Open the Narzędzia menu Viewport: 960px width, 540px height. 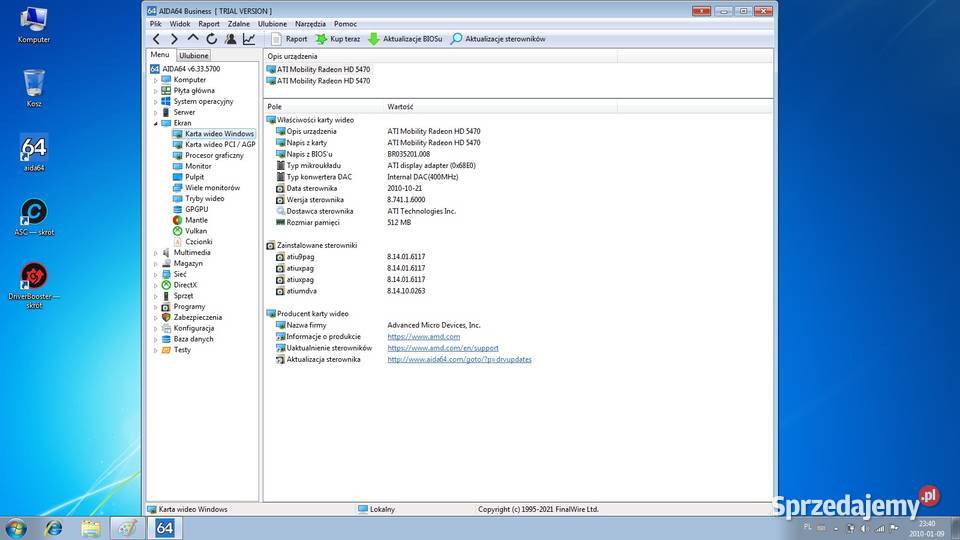310,24
